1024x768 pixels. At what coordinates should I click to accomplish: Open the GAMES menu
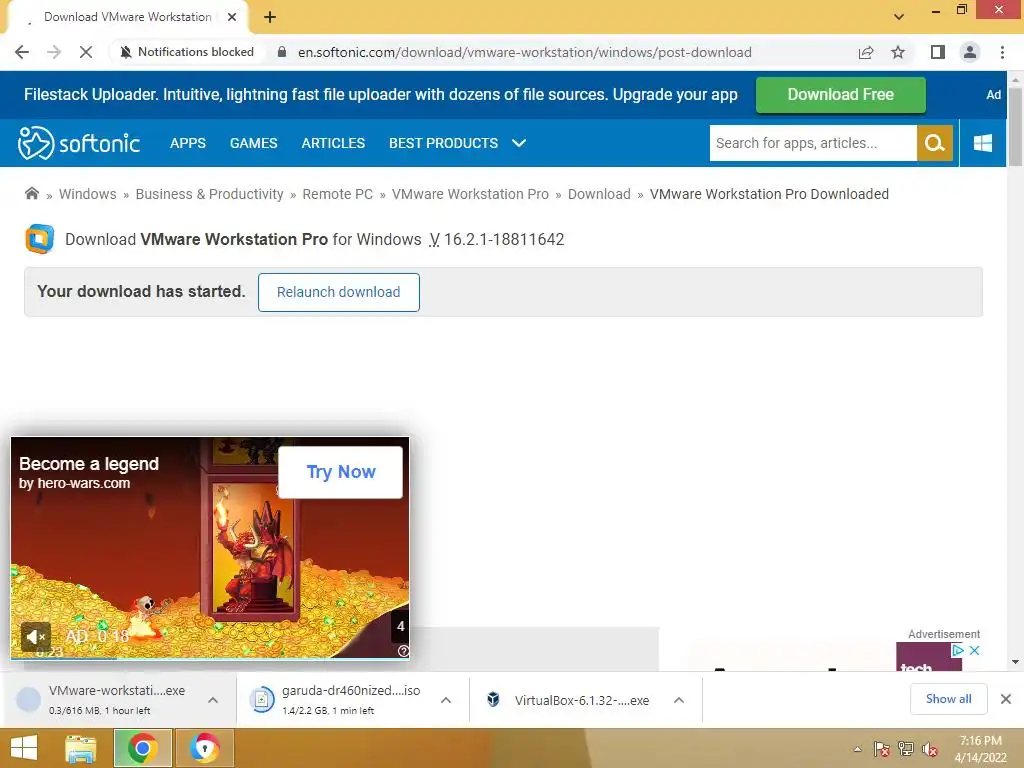click(x=253, y=143)
